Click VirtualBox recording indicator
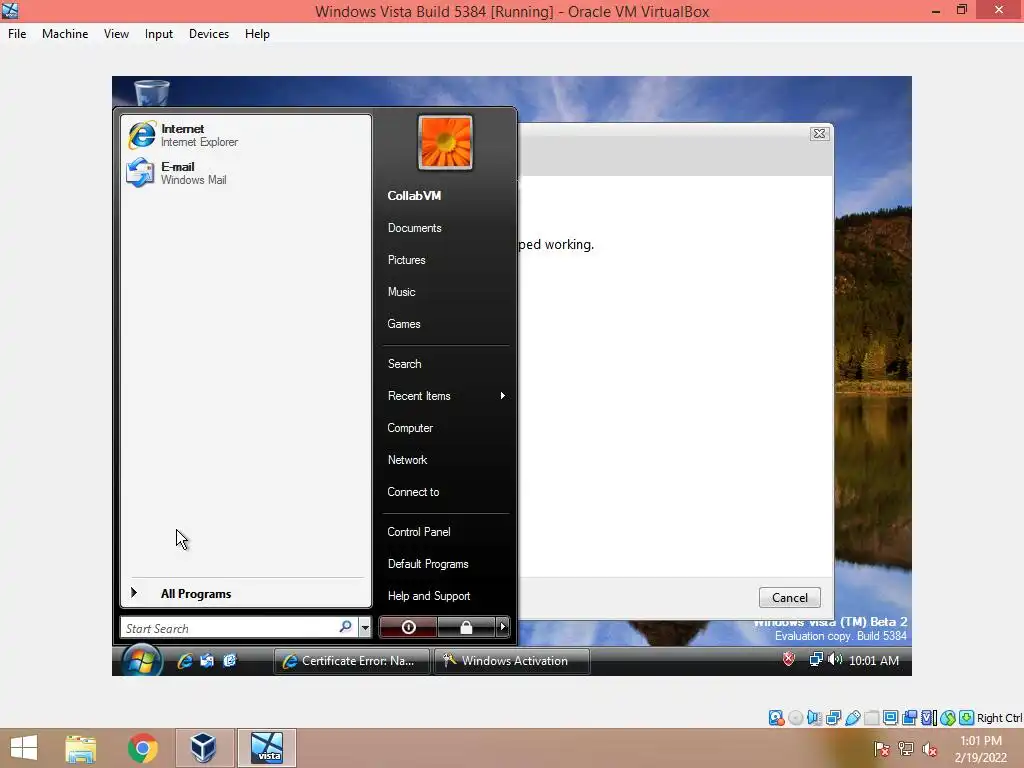The width and height of the screenshot is (1024, 768). pos(909,718)
